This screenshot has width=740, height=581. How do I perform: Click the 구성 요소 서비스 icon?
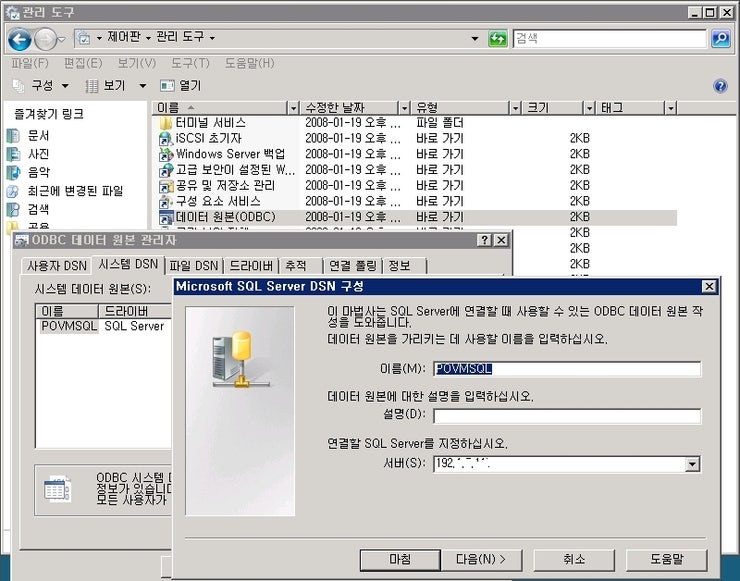point(166,202)
